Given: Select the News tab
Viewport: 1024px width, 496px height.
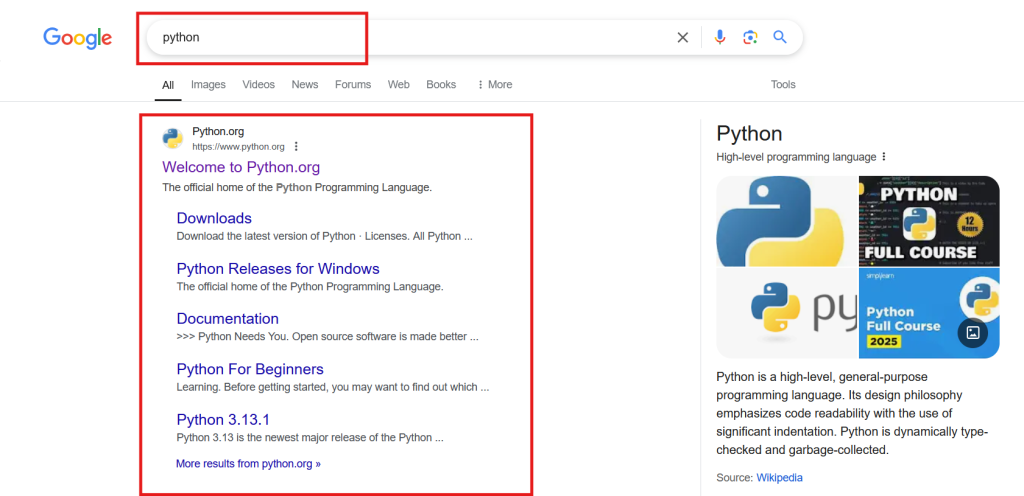Looking at the screenshot, I should click(x=305, y=85).
